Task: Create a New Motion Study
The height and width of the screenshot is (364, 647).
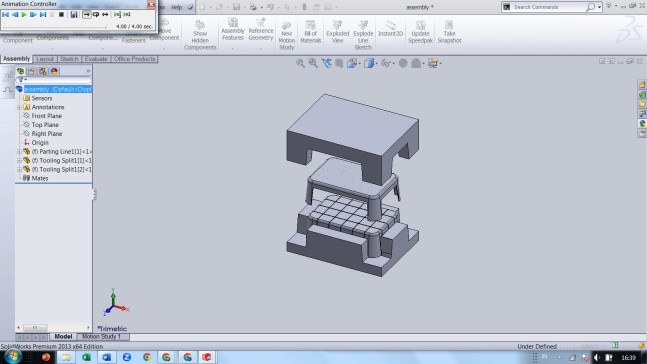Action: [x=286, y=35]
